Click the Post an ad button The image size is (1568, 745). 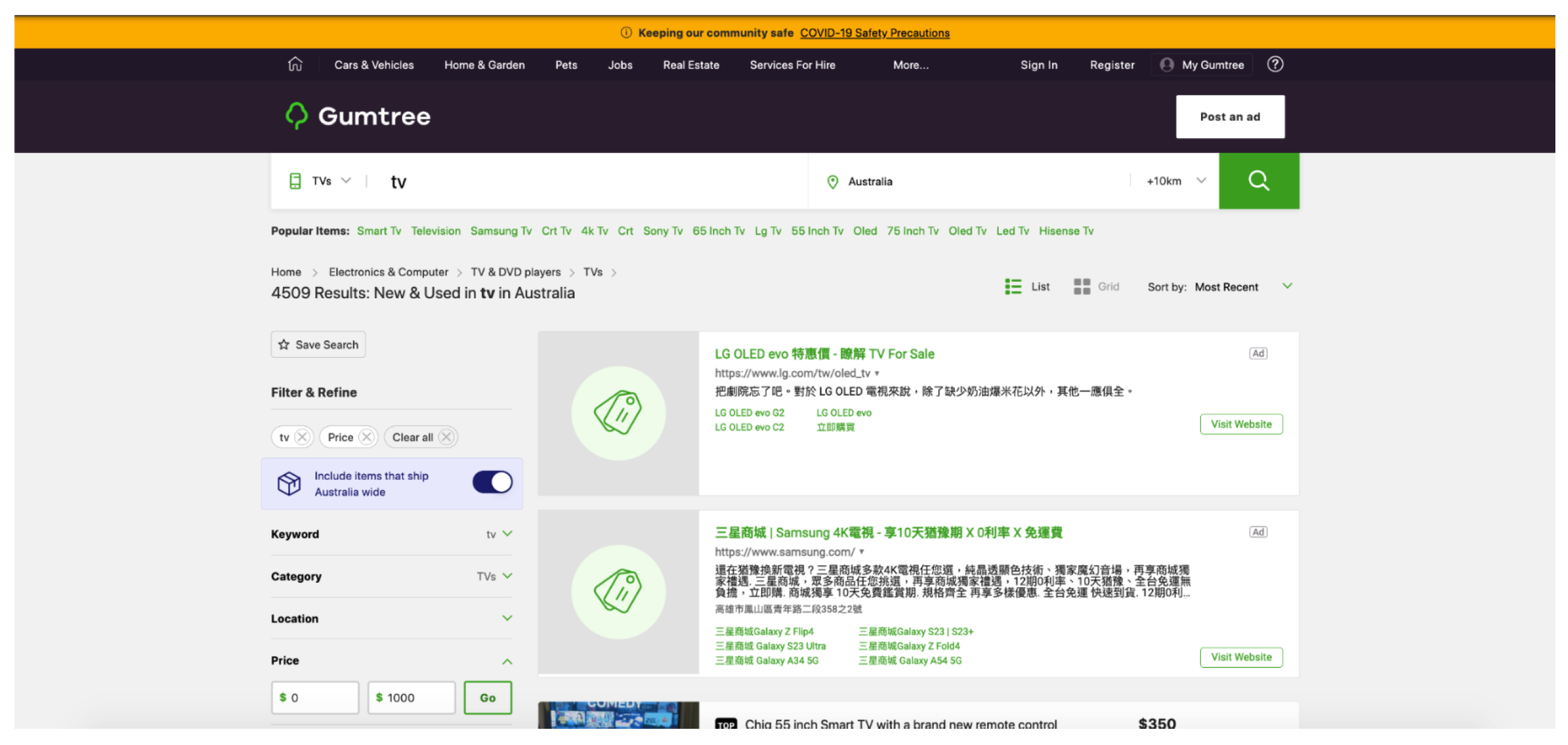pyautogui.click(x=1230, y=116)
